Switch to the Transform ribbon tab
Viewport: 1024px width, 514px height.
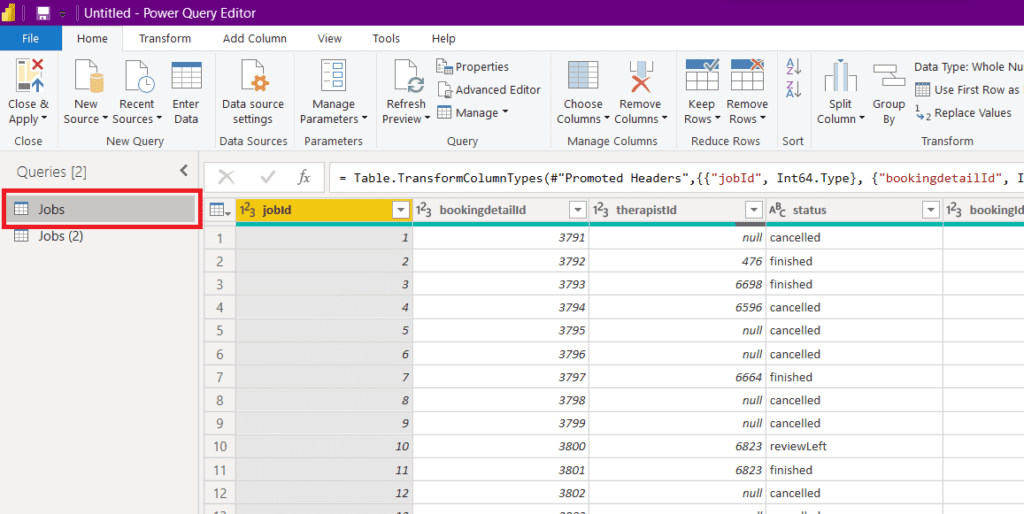[165, 39]
